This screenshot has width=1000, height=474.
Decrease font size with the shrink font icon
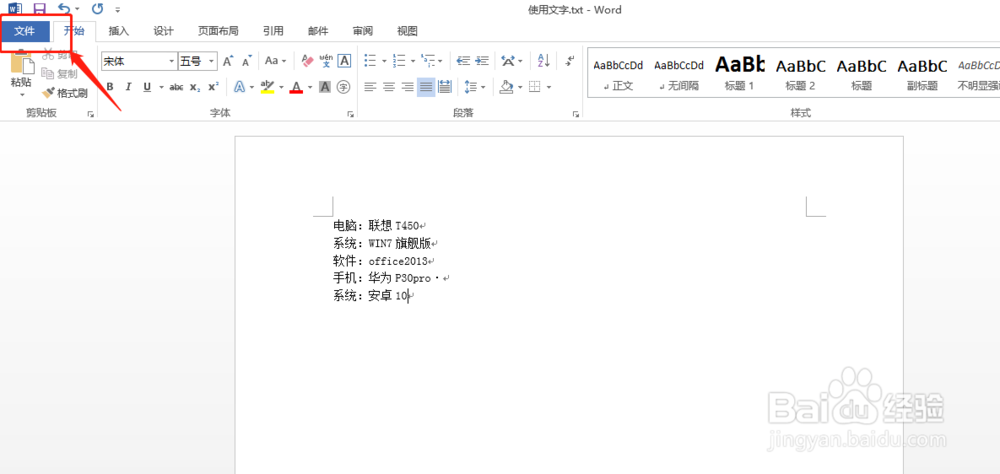click(x=247, y=61)
